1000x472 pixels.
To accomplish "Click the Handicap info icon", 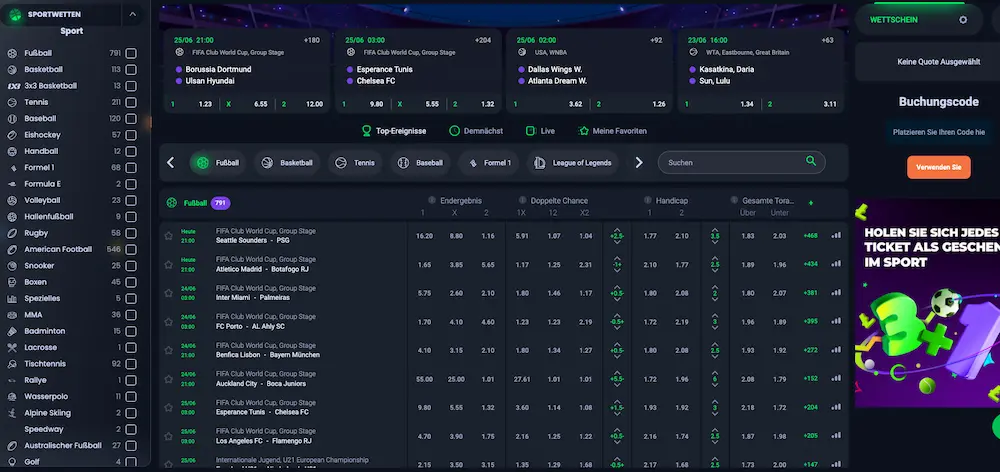I will [x=648, y=200].
